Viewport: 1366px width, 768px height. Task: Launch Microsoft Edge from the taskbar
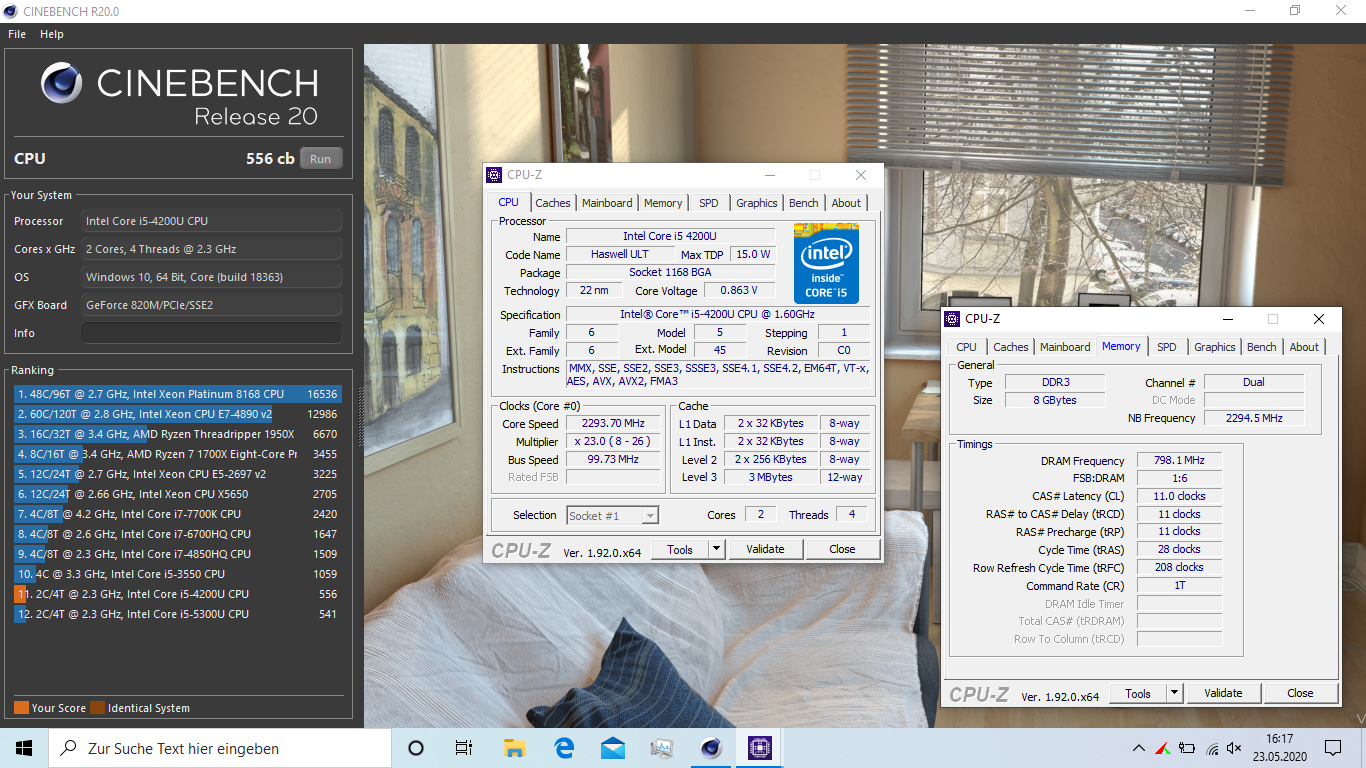coord(564,748)
